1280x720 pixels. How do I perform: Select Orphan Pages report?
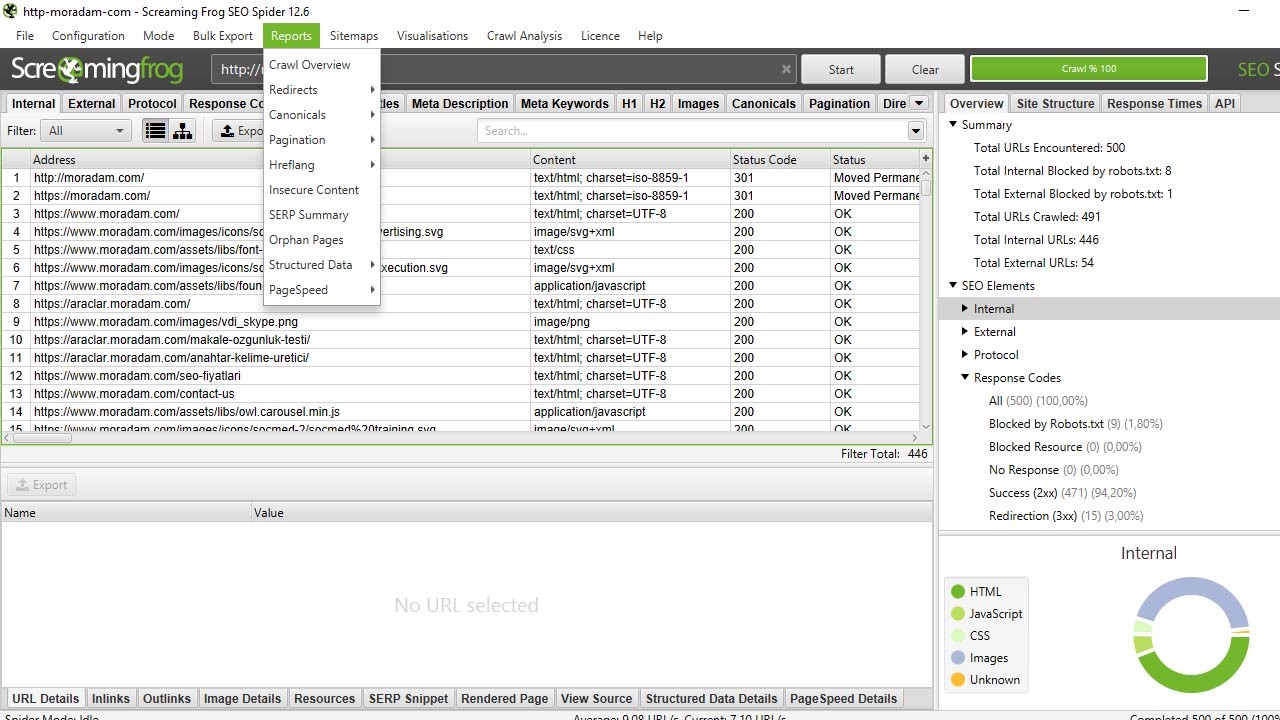point(322,240)
